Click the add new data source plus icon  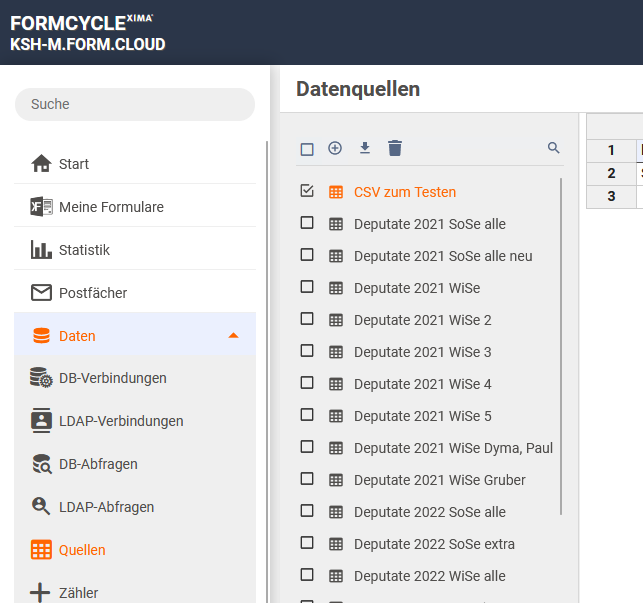(335, 148)
